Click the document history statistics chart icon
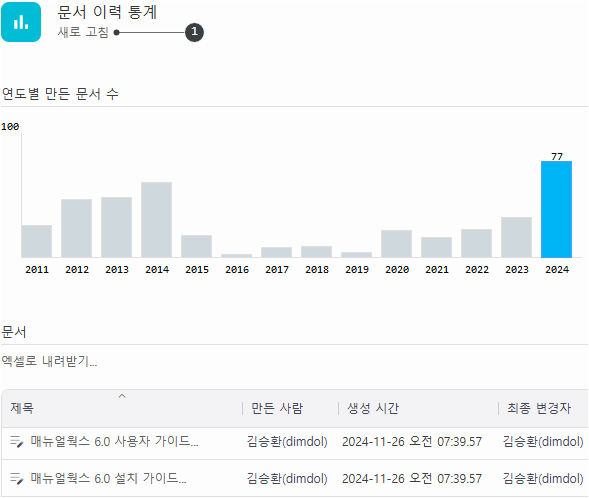The image size is (589, 498). (x=21, y=22)
